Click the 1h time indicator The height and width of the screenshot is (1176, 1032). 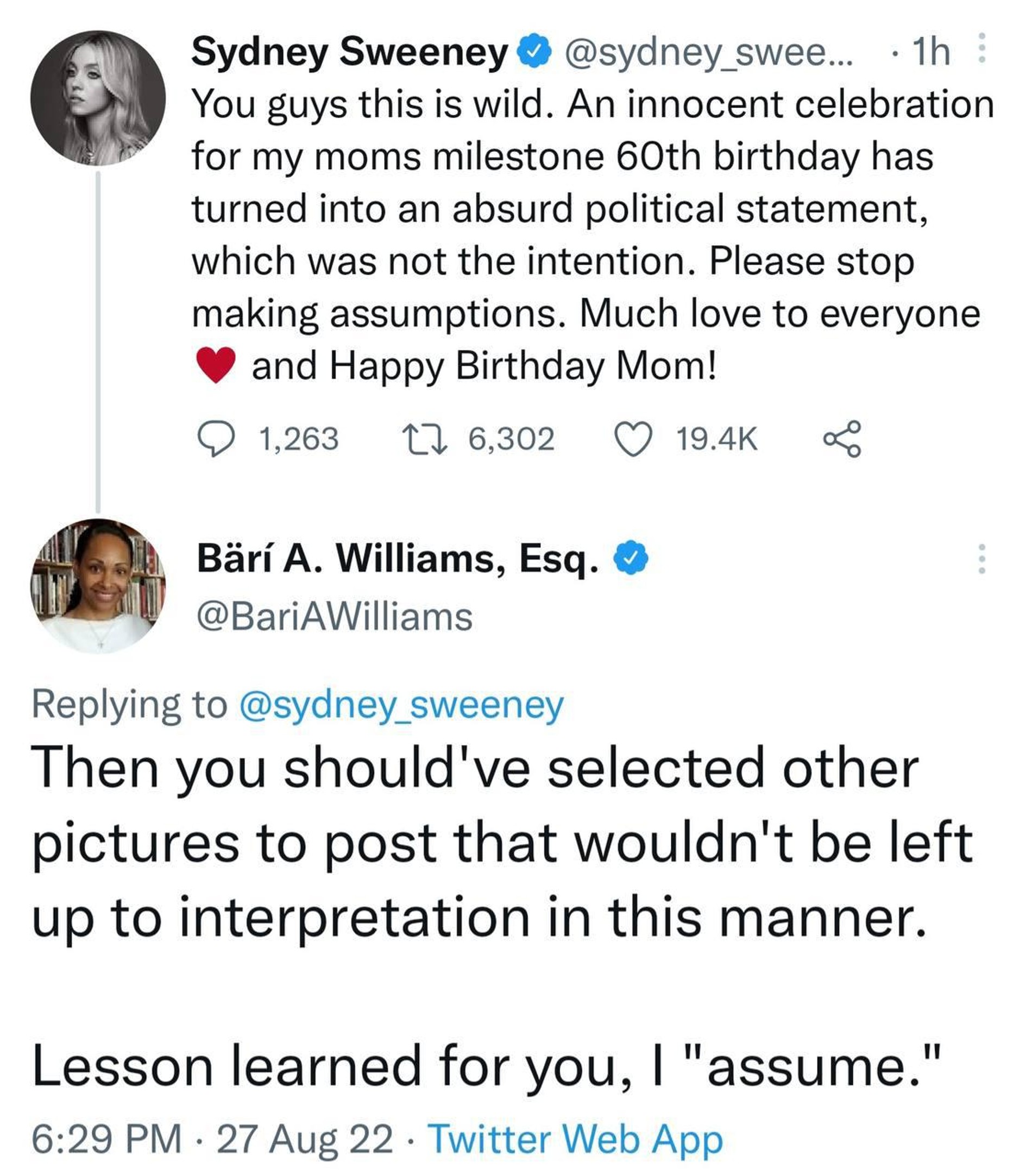930,52
